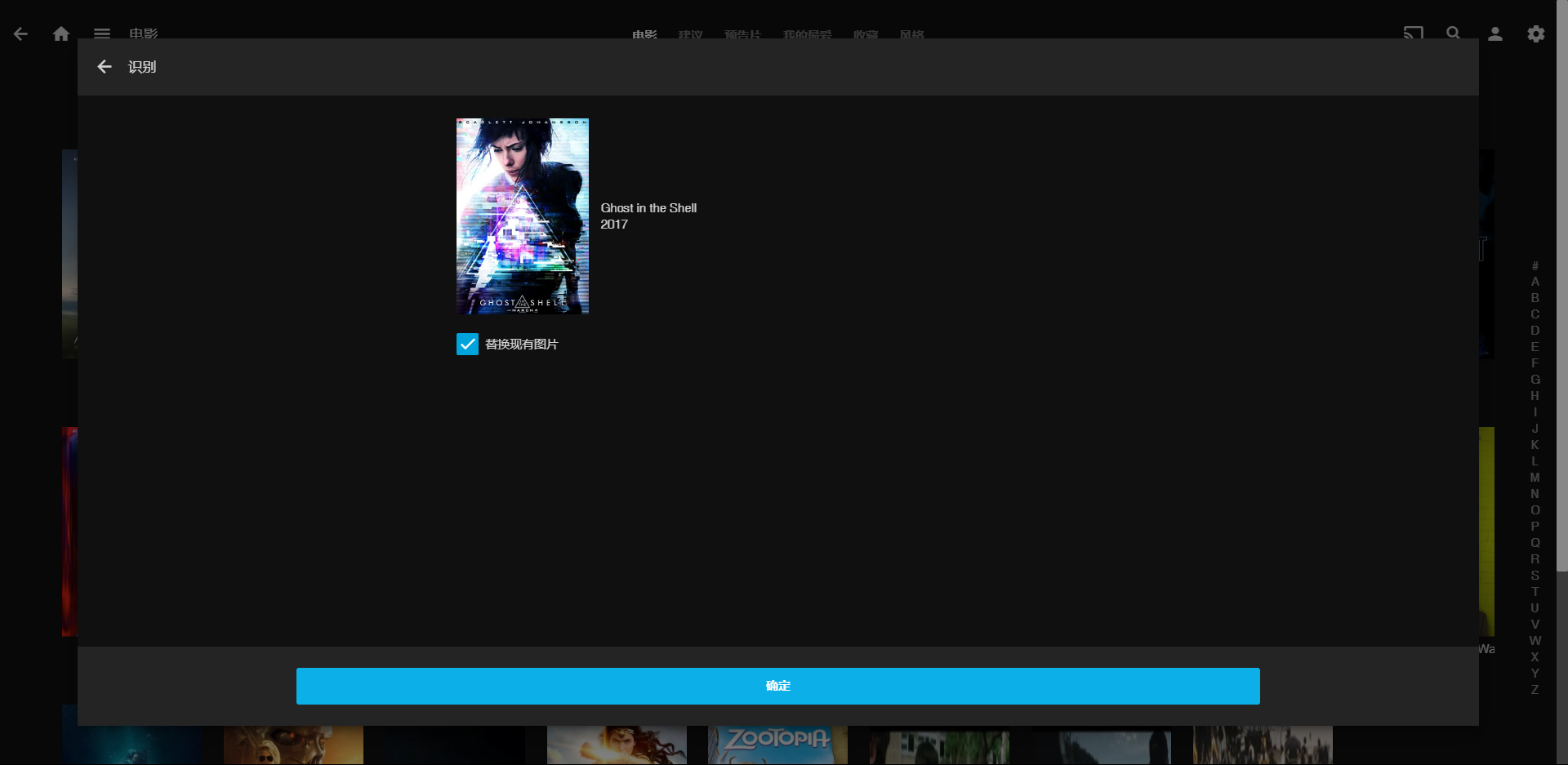Jump to # in the alphabet picker
Viewport: 1568px width, 765px height.
coord(1535,265)
